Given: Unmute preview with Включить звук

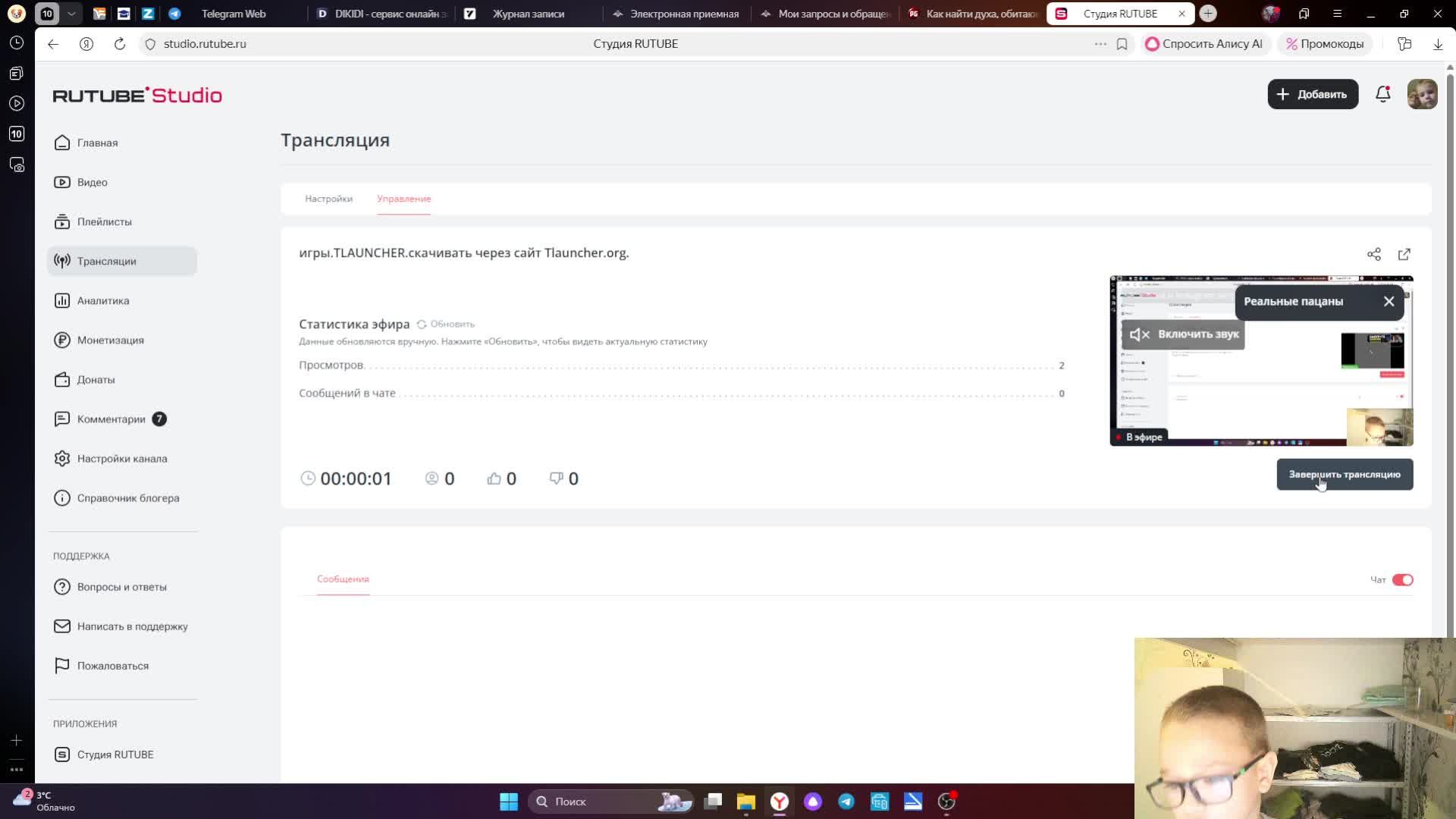Looking at the screenshot, I should [x=1183, y=334].
